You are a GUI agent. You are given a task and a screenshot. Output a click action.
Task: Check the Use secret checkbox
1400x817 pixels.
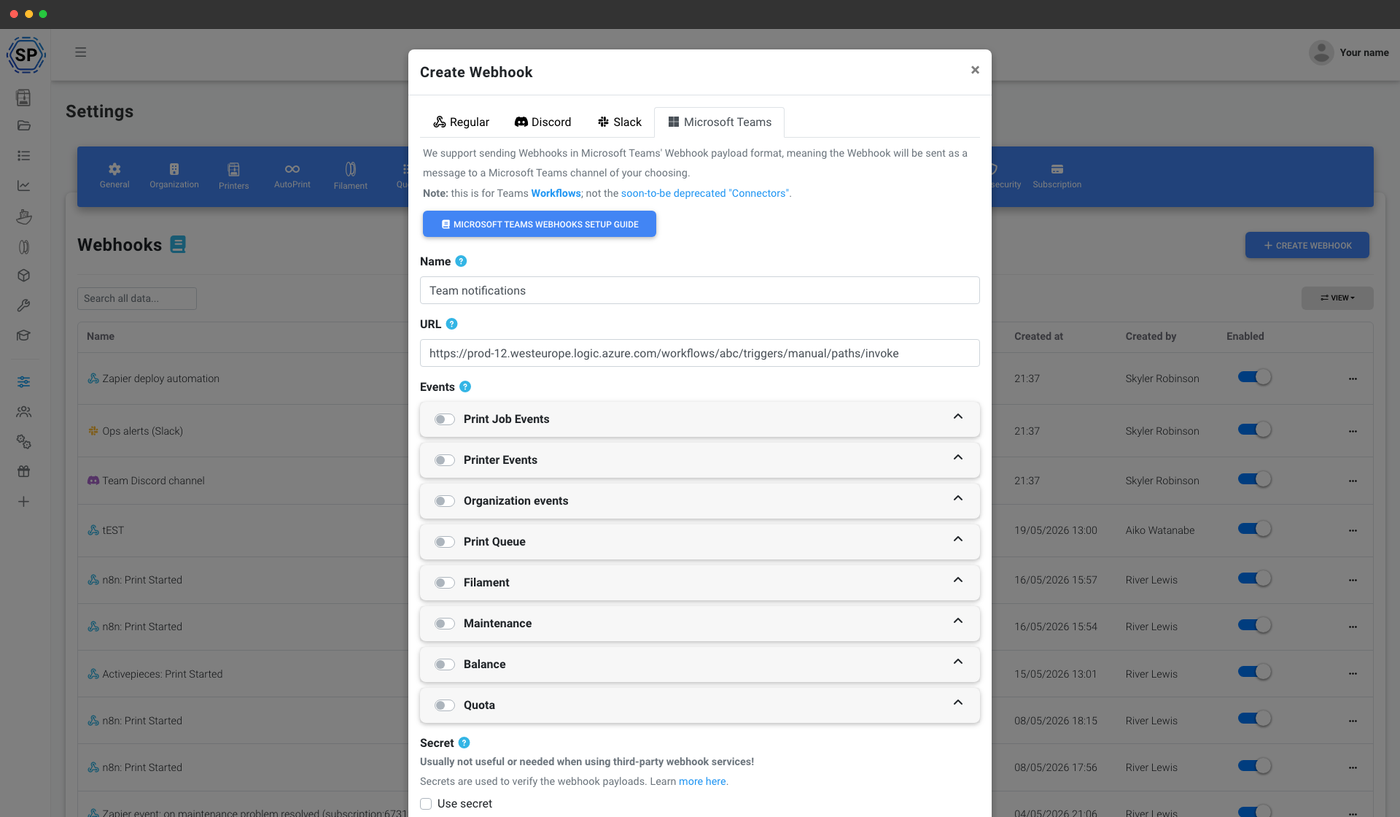pos(426,804)
